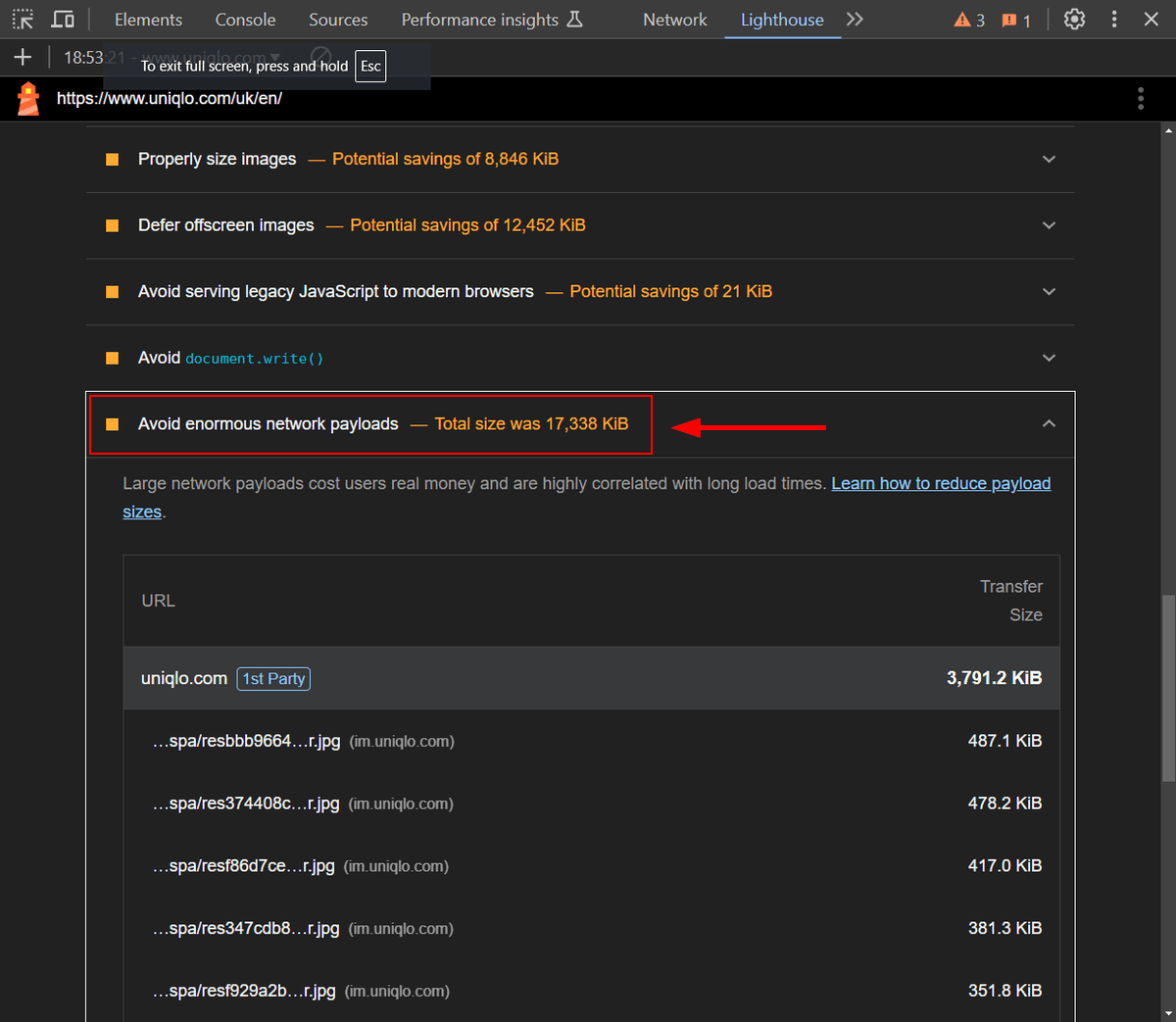
Task: Switch to the Console tab
Action: pos(245,20)
